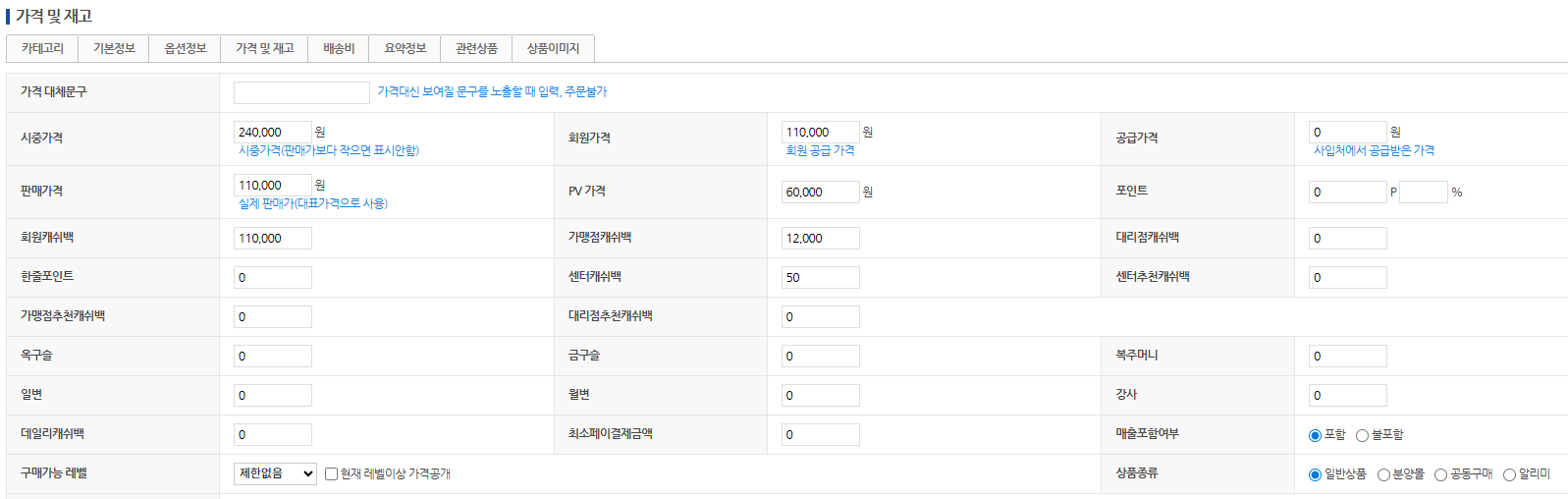
Task: Open the 기본정보 tab
Action: [114, 48]
